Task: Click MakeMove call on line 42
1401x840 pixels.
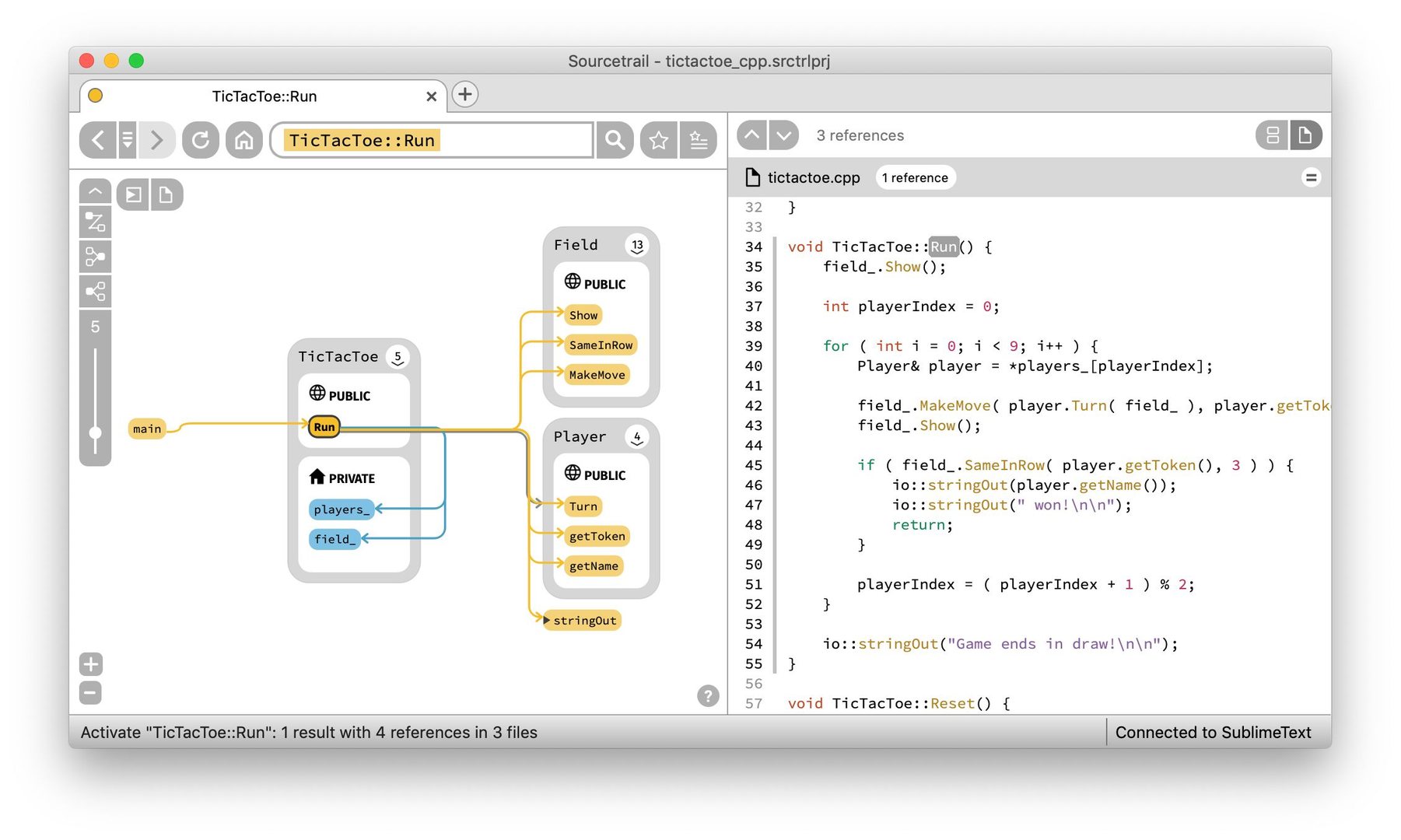Action: (x=955, y=405)
